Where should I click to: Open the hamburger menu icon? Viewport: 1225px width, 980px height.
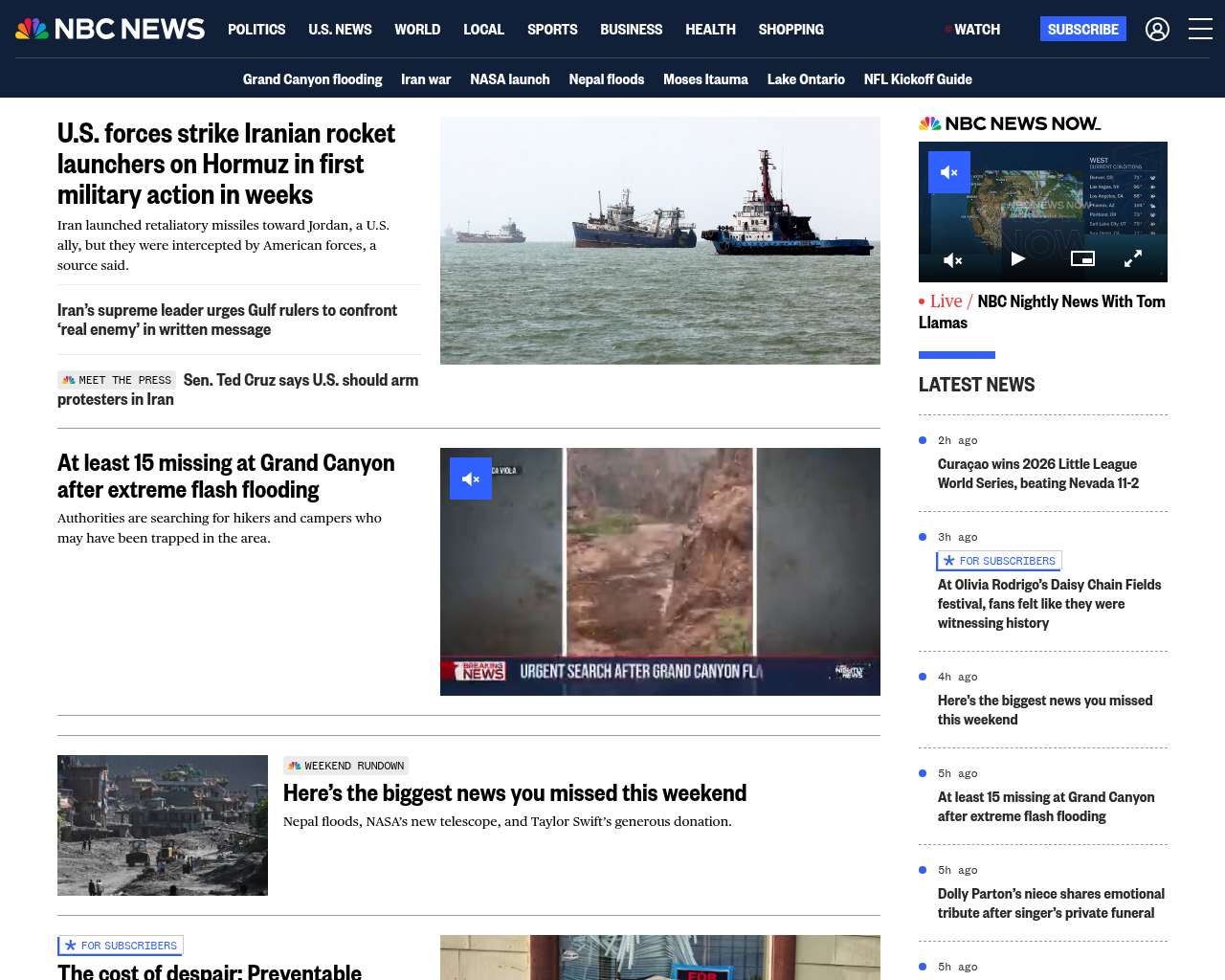pyautogui.click(x=1200, y=30)
